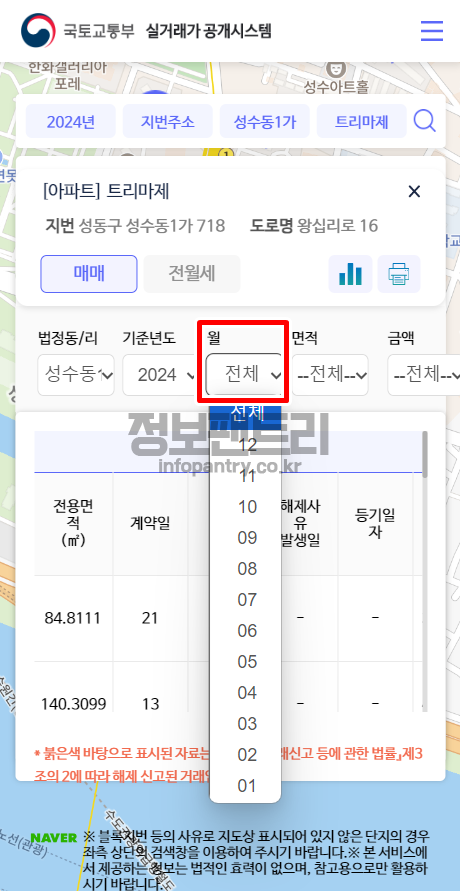Choose month 05 in dropdown list

pyautogui.click(x=245, y=662)
